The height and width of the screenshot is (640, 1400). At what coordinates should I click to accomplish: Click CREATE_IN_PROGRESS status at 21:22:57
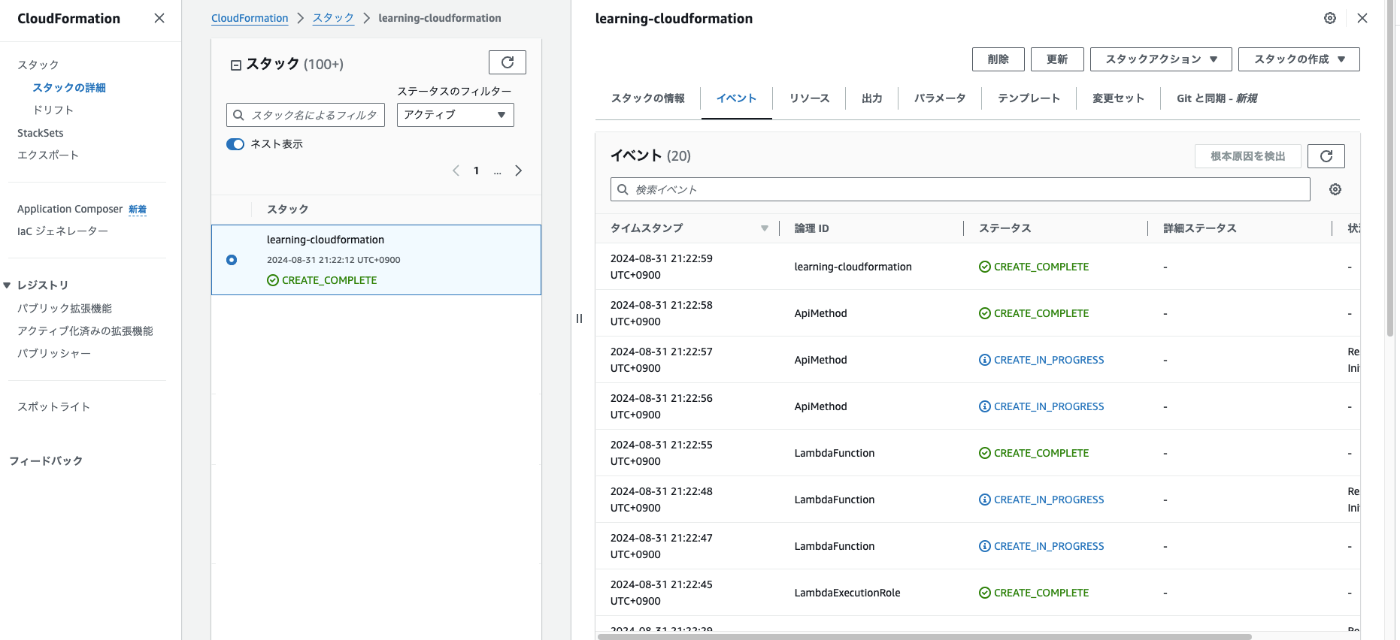(1042, 360)
